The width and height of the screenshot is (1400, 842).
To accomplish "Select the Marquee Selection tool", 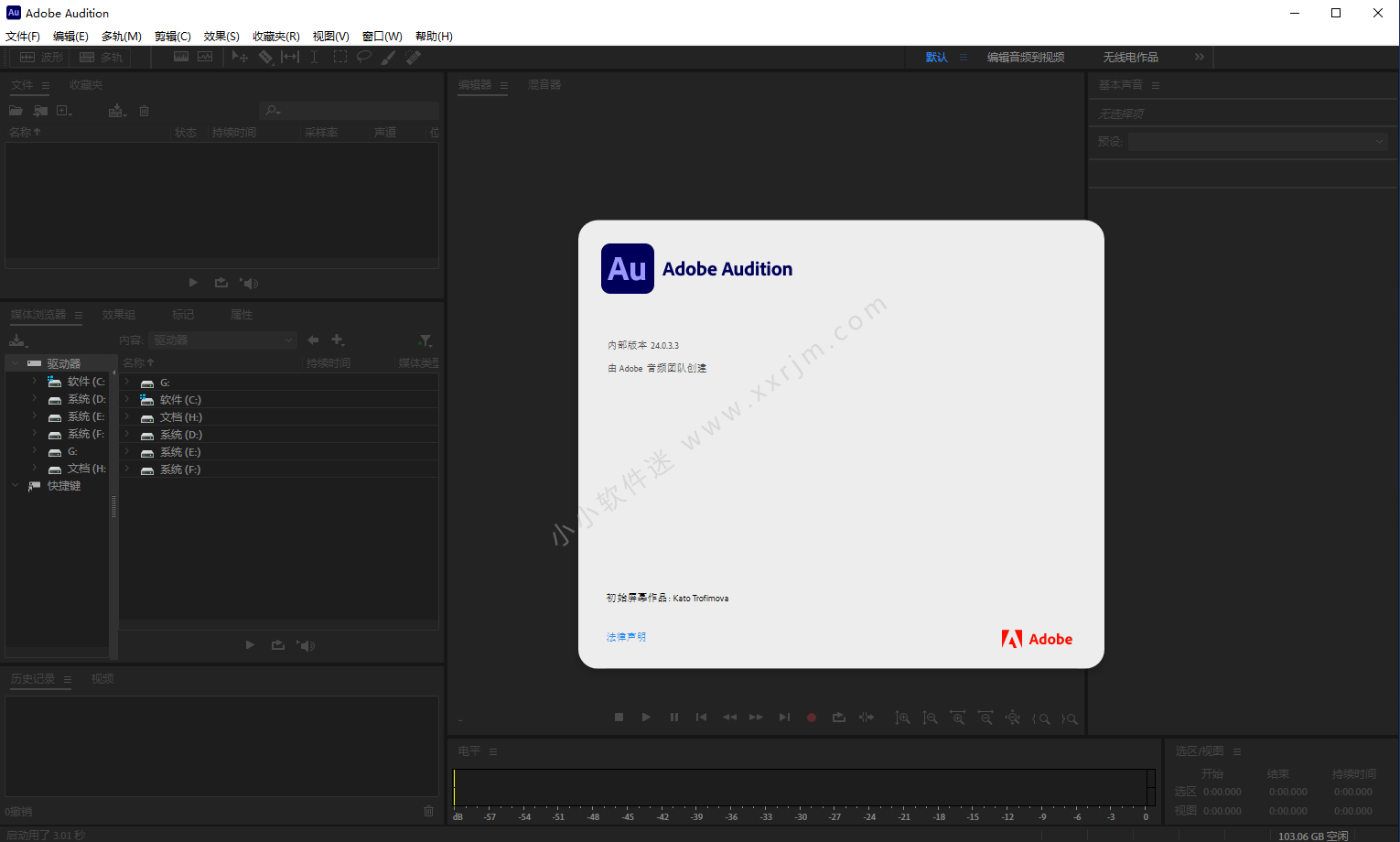I will tap(340, 57).
